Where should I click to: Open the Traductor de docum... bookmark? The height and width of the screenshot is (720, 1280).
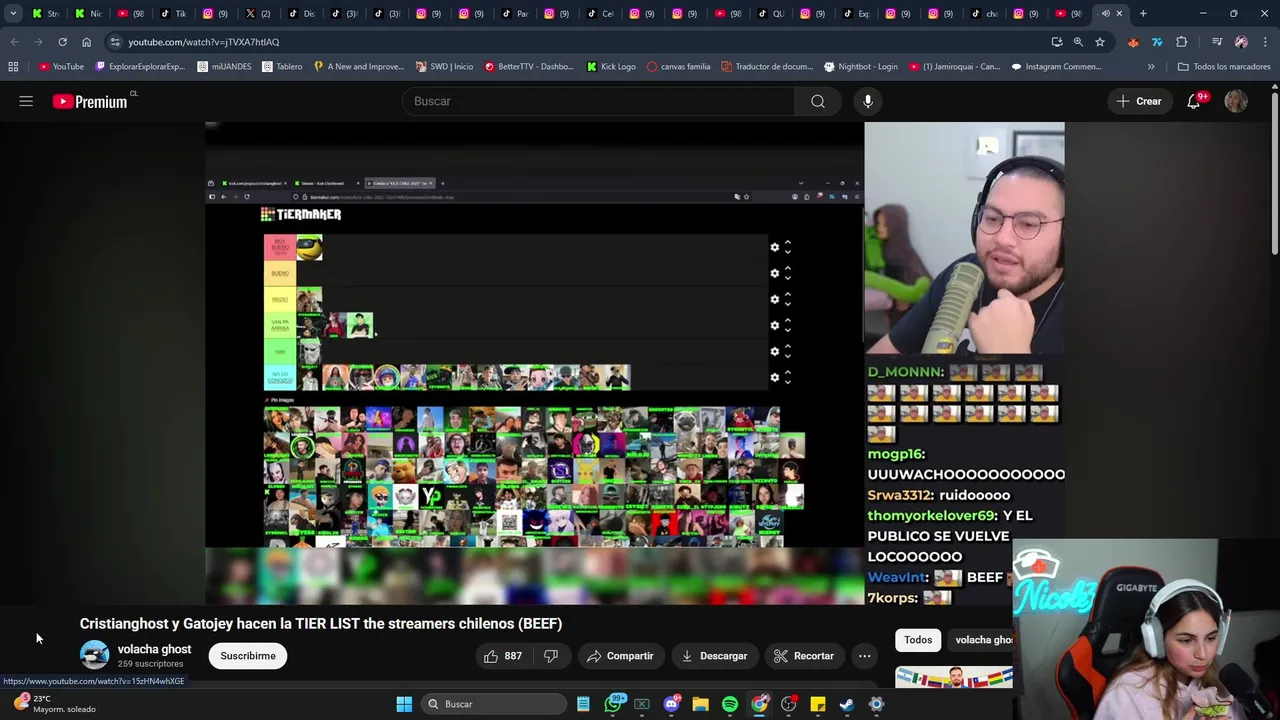[x=767, y=67]
